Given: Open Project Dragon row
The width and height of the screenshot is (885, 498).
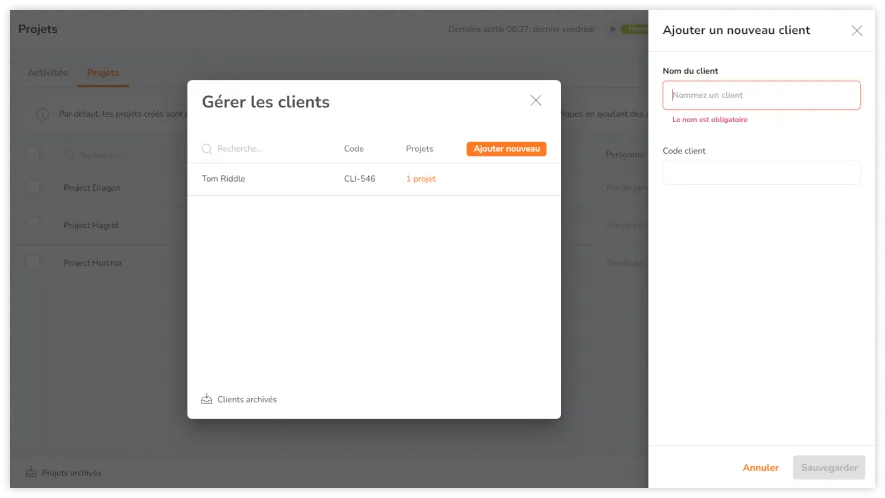Looking at the screenshot, I should coord(92,187).
